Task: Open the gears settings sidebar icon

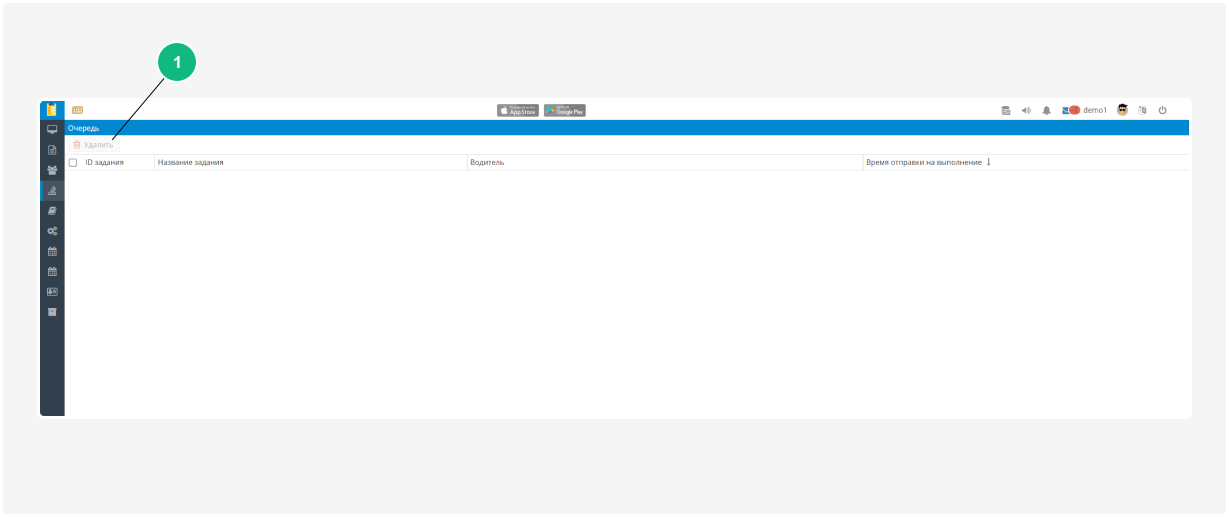Action: [52, 231]
